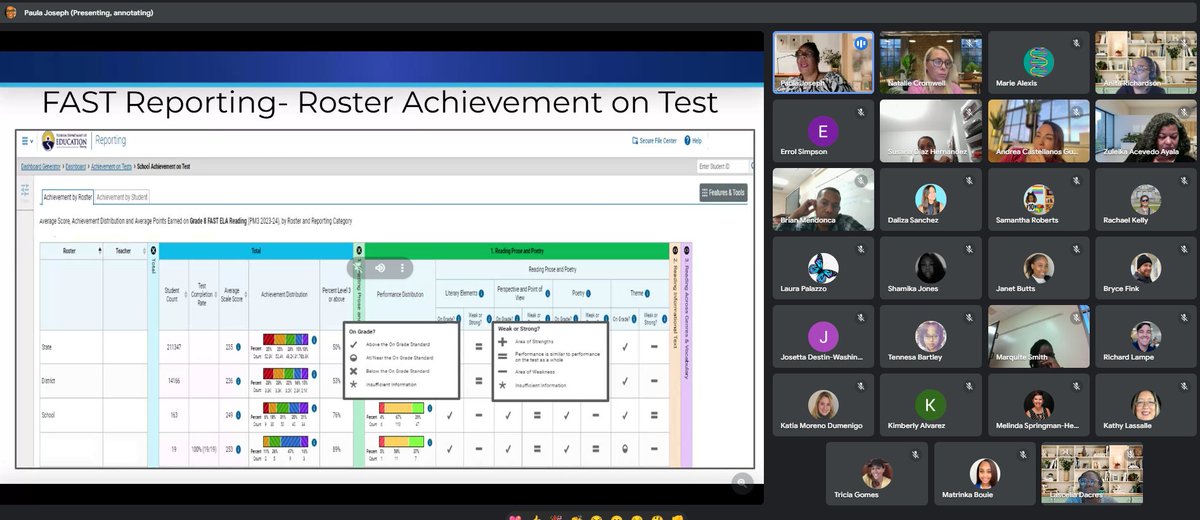Click the Enter Student ID search field
The height and width of the screenshot is (520, 1200).
coord(721,167)
